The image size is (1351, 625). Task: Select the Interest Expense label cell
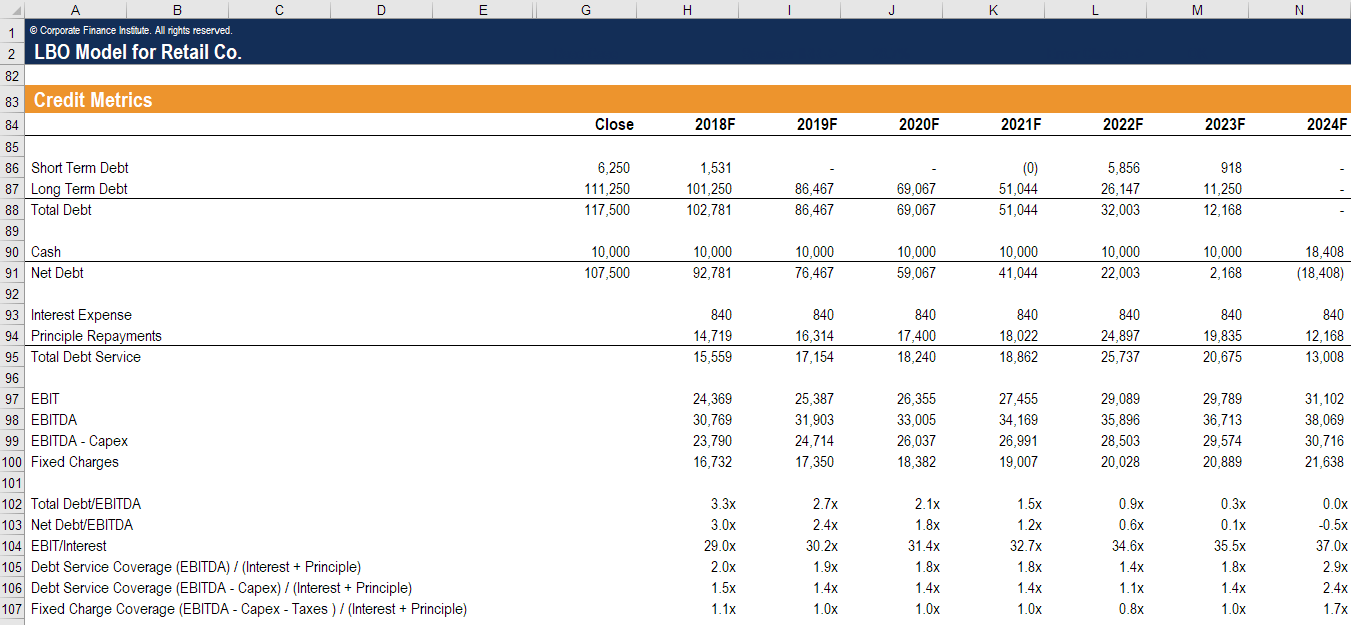tap(82, 314)
